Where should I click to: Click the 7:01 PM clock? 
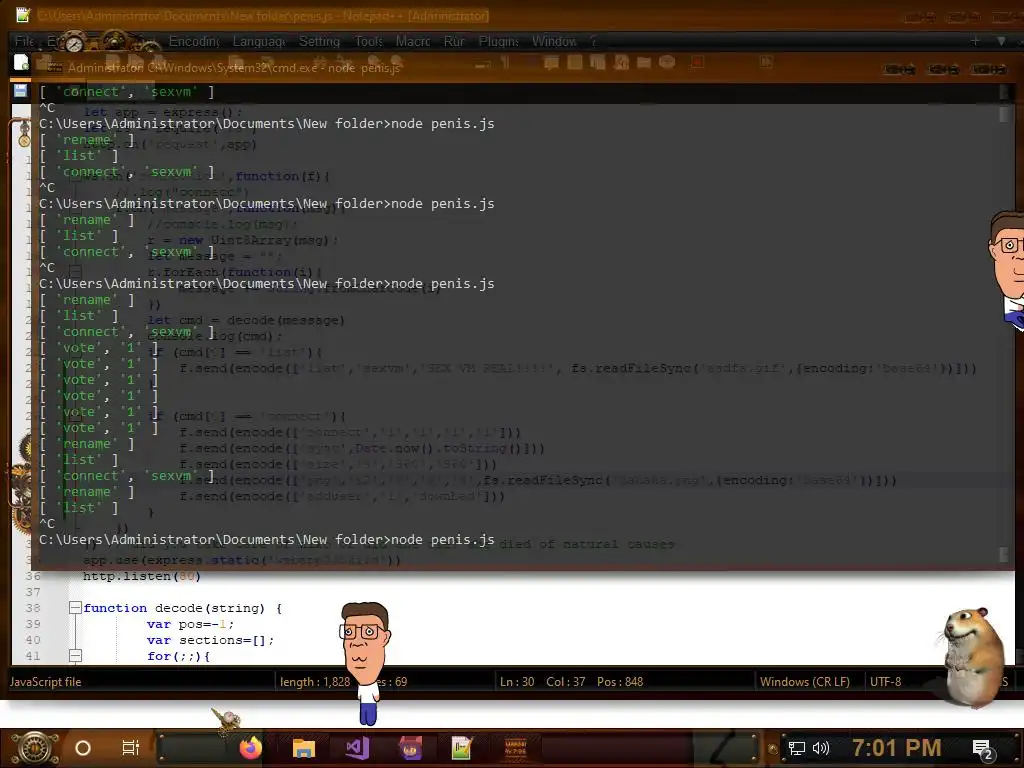(897, 747)
